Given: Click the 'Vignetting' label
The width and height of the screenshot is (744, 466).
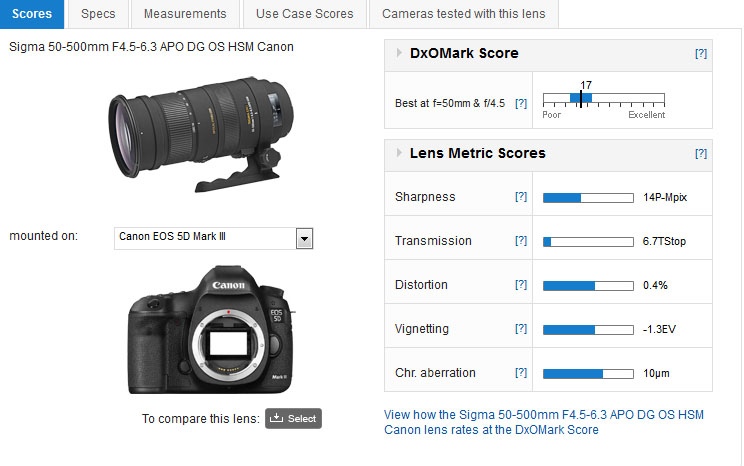Looking at the screenshot, I should coord(422,329).
